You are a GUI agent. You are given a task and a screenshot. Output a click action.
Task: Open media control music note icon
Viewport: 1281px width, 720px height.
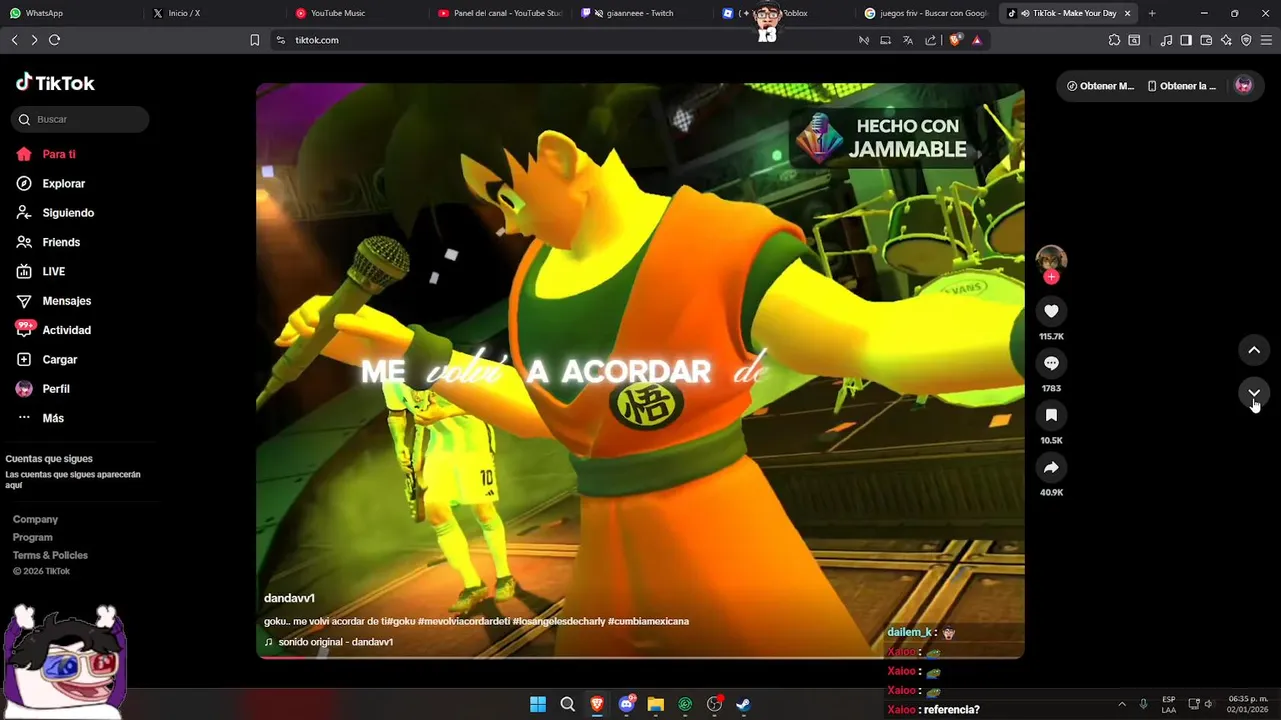1166,40
